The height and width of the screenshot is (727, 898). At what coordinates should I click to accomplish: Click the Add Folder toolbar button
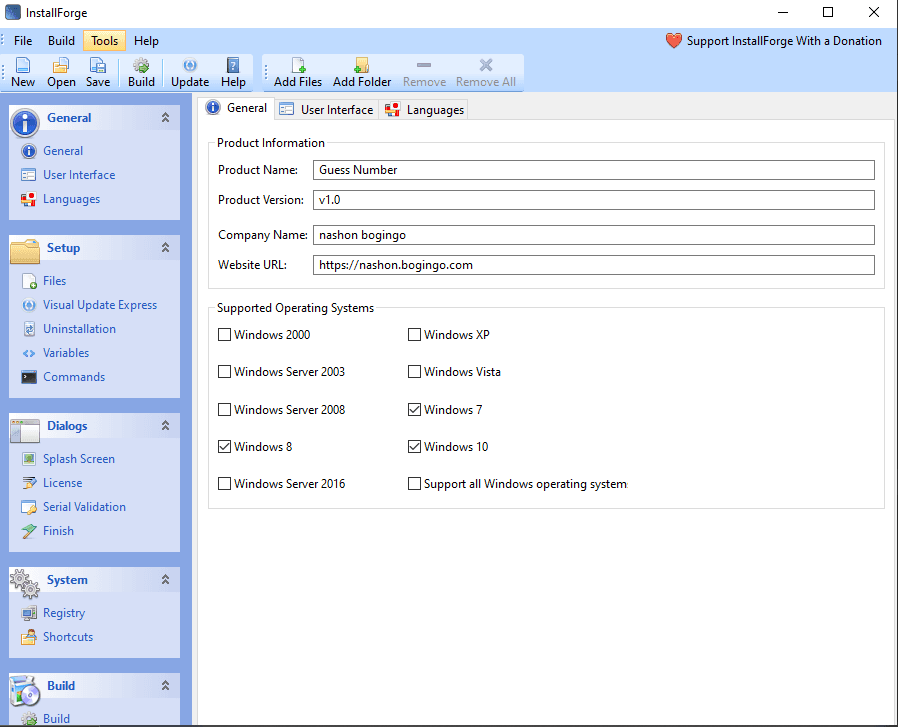coord(361,72)
